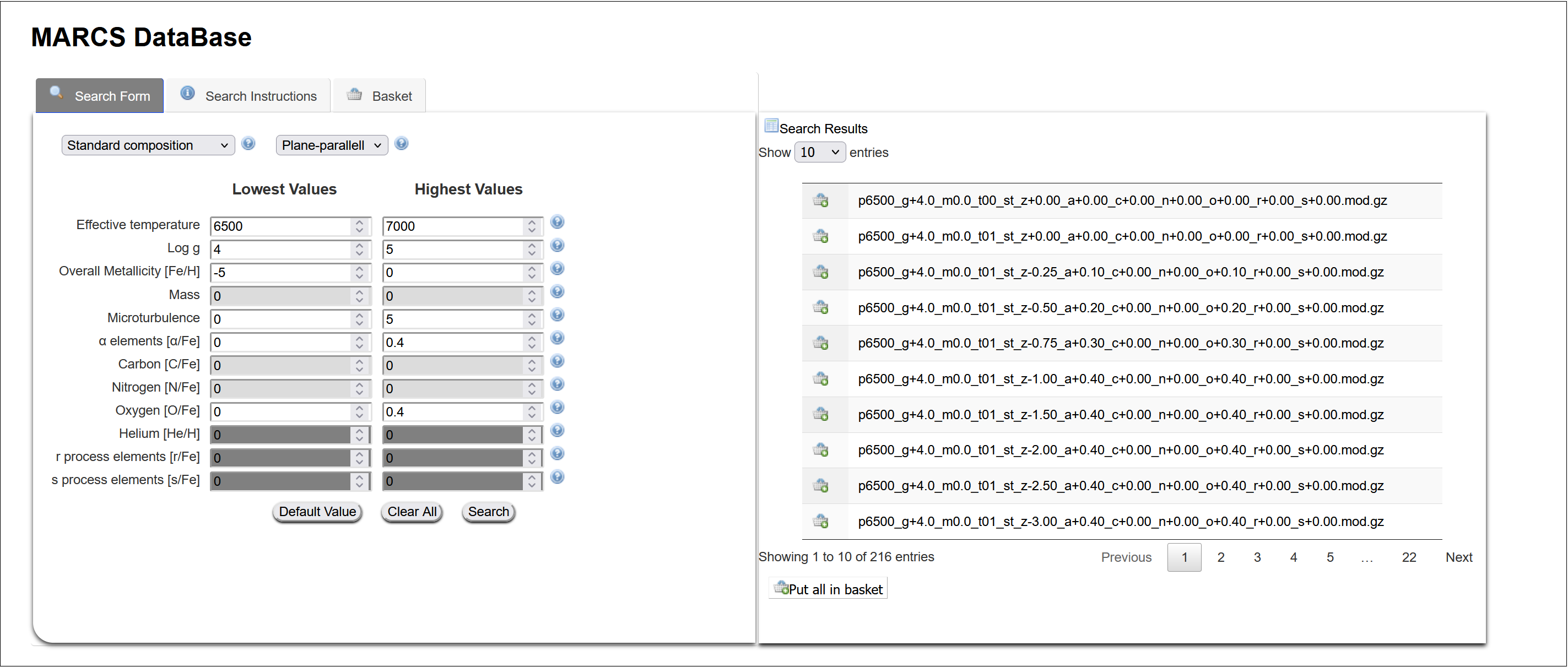Open help icon for Carbon [C/Fe]

pos(557,361)
